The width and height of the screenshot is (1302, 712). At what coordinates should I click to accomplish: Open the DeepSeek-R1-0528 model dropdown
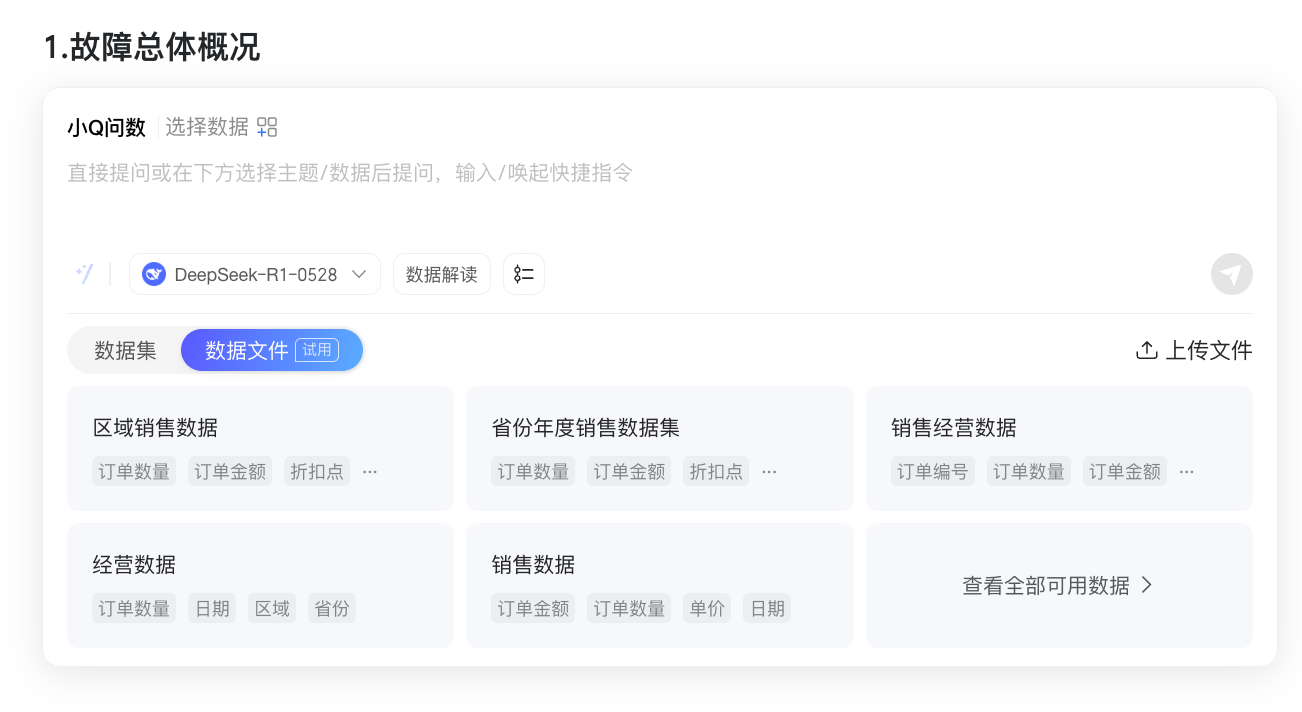[x=255, y=274]
